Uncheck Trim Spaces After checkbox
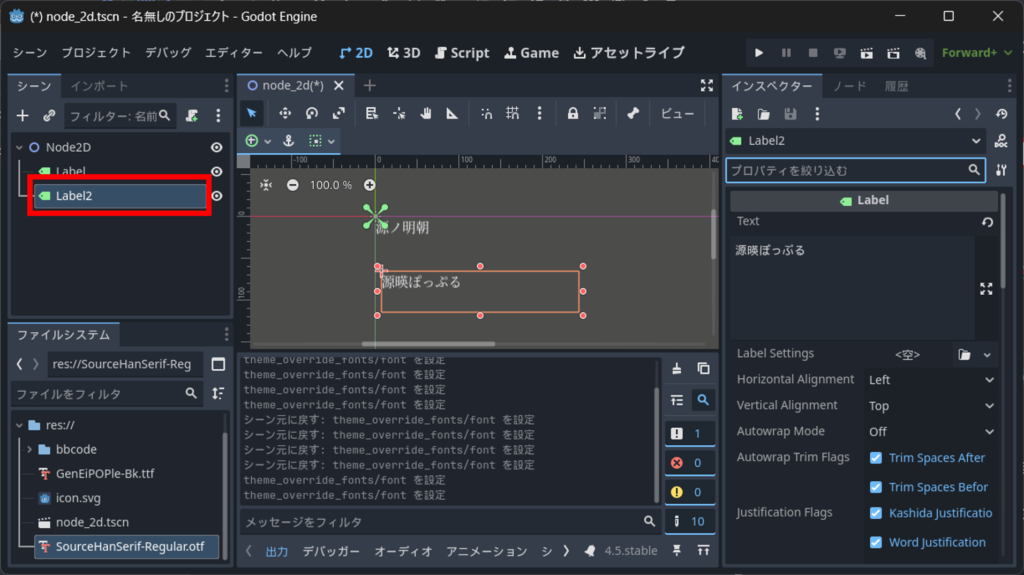 click(x=876, y=458)
